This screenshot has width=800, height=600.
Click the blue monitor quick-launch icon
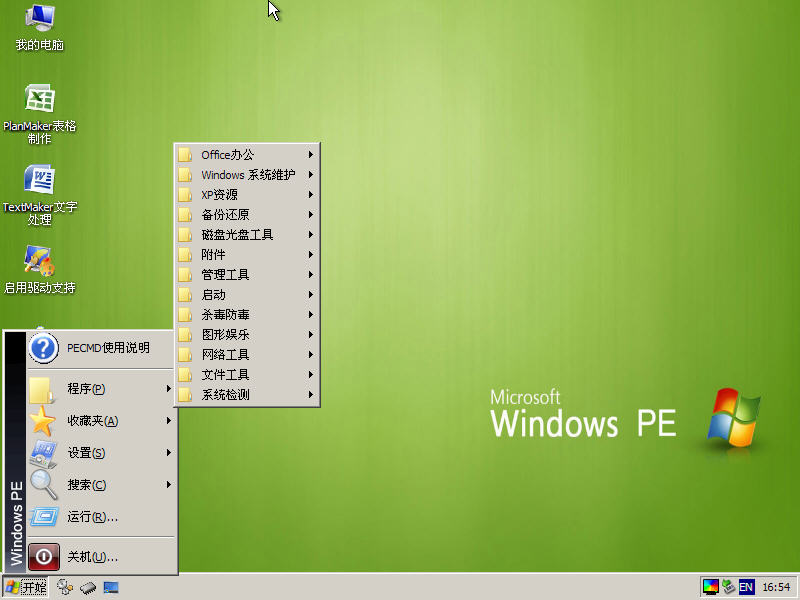click(112, 588)
